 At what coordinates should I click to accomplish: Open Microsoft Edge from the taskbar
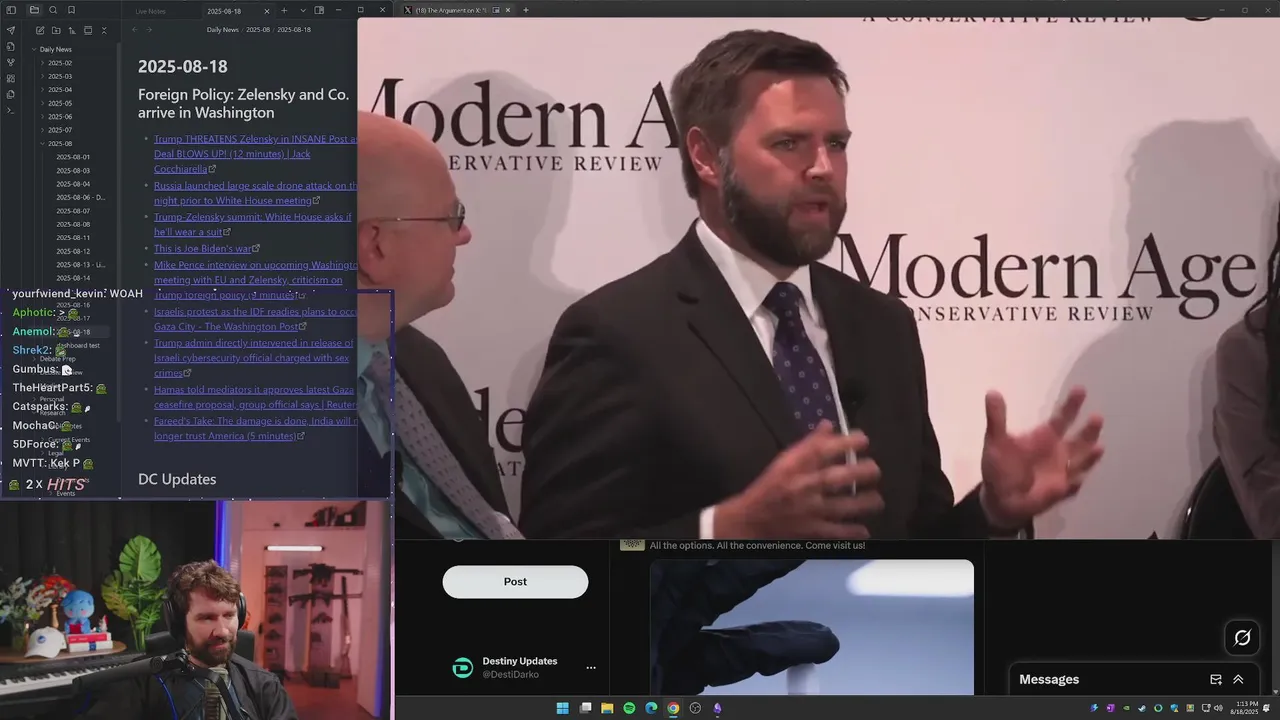651,708
